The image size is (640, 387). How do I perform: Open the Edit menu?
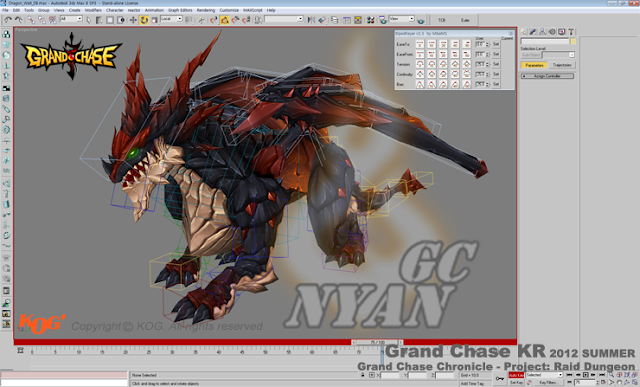(x=16, y=10)
